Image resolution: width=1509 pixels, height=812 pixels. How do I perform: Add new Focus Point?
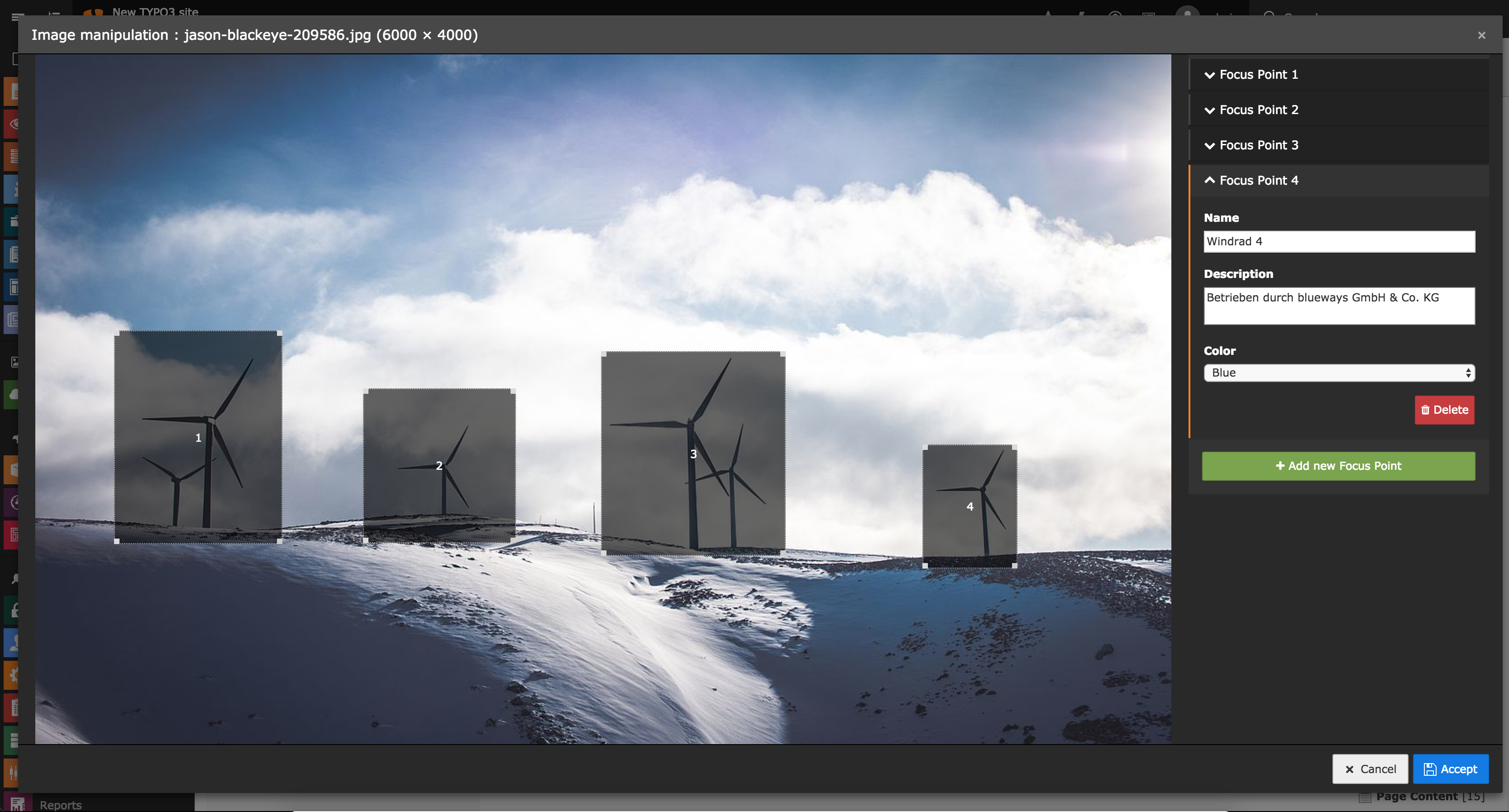point(1338,466)
